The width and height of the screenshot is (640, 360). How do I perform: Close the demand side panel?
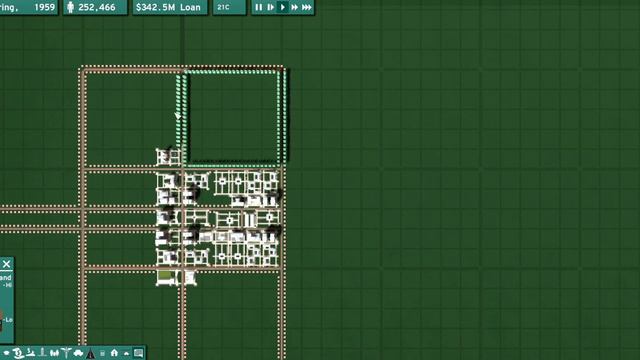point(6,264)
